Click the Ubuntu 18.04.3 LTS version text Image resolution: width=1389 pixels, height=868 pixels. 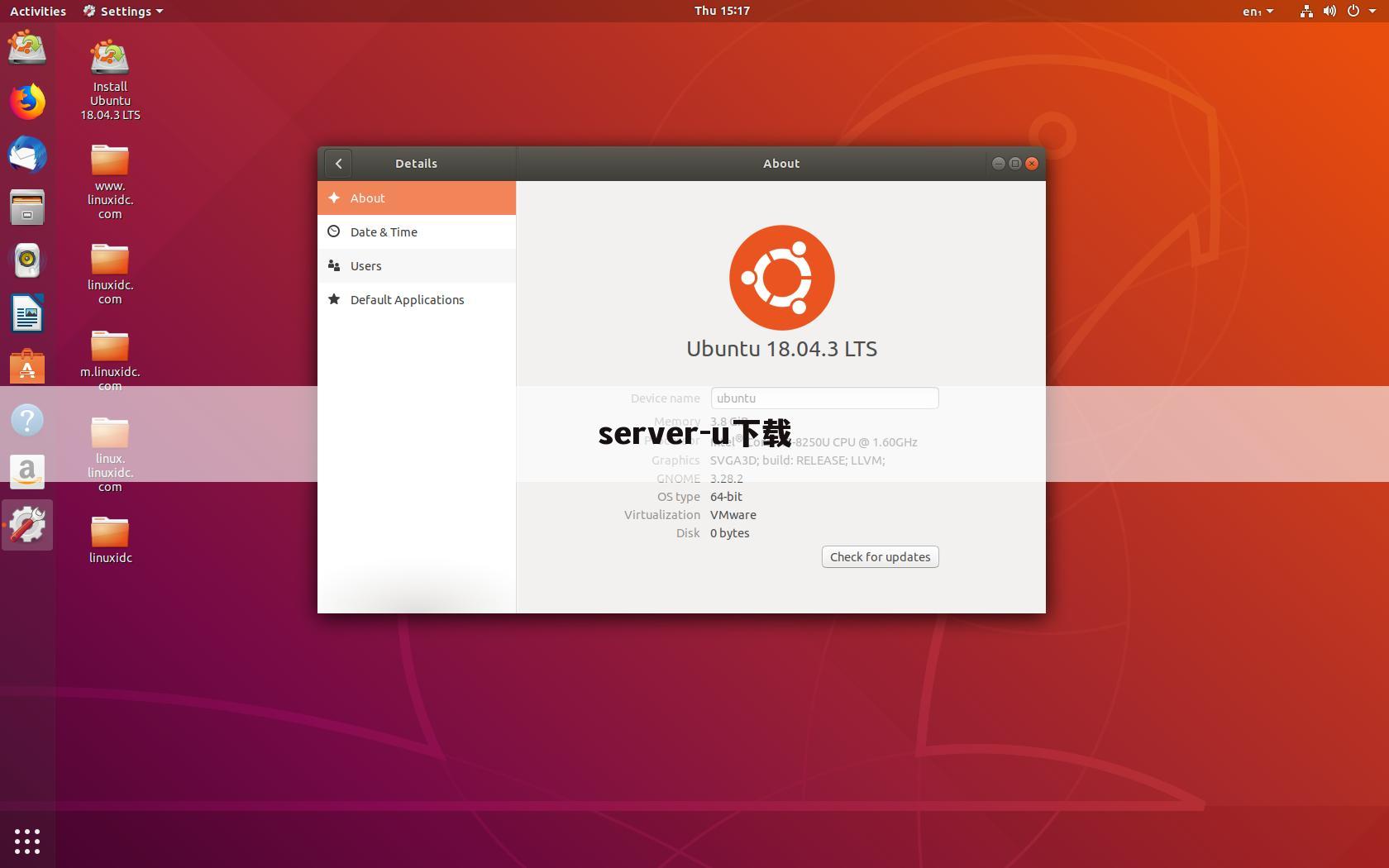[782, 349]
